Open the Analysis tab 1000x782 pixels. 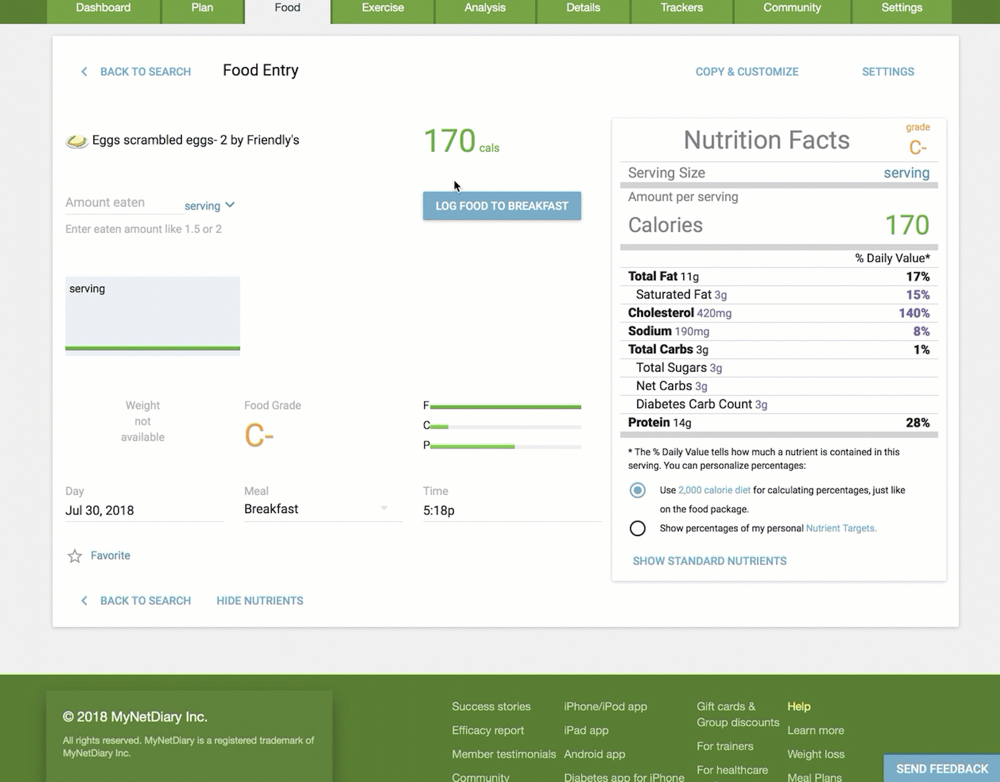(485, 8)
